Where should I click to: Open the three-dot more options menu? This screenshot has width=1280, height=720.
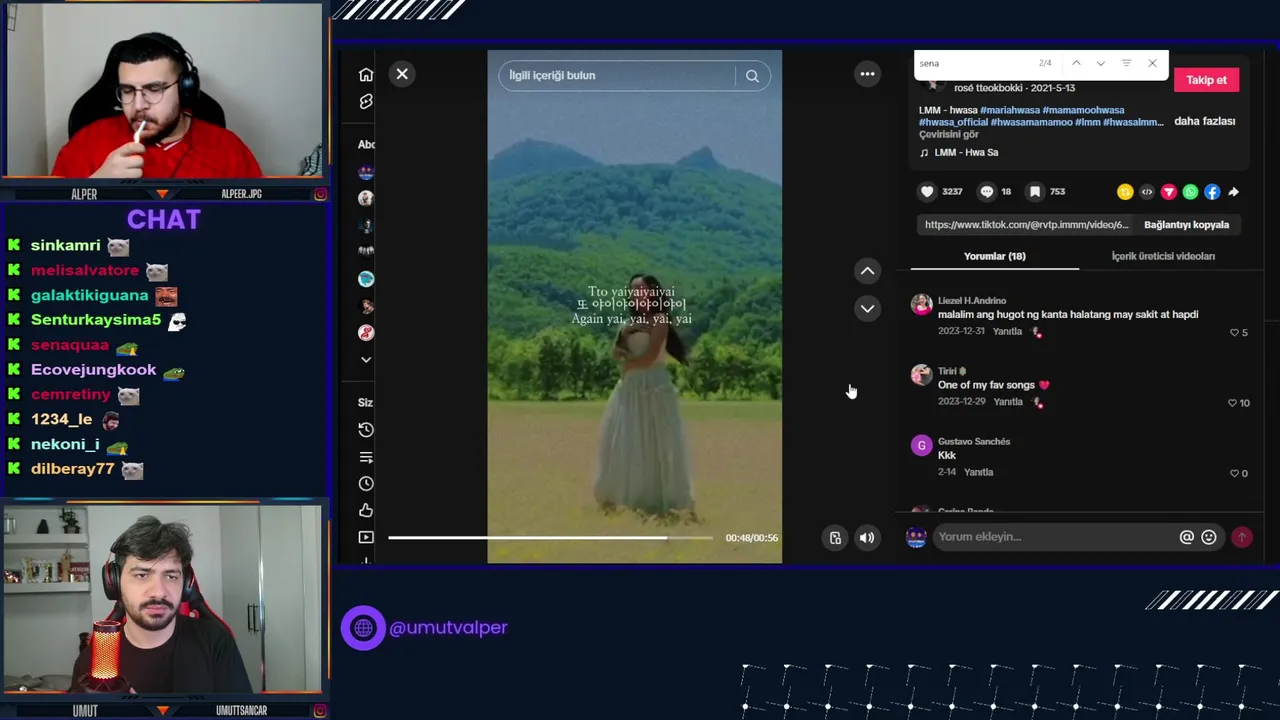tap(867, 74)
